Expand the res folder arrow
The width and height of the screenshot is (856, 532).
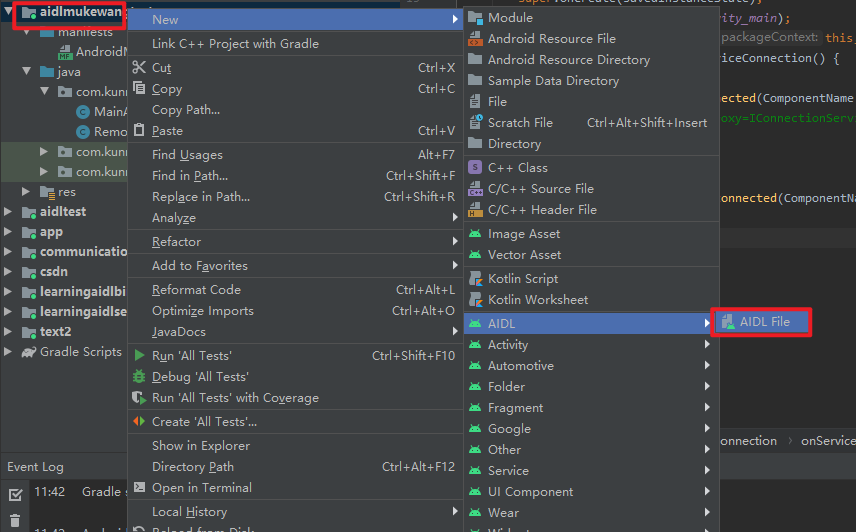point(26,192)
